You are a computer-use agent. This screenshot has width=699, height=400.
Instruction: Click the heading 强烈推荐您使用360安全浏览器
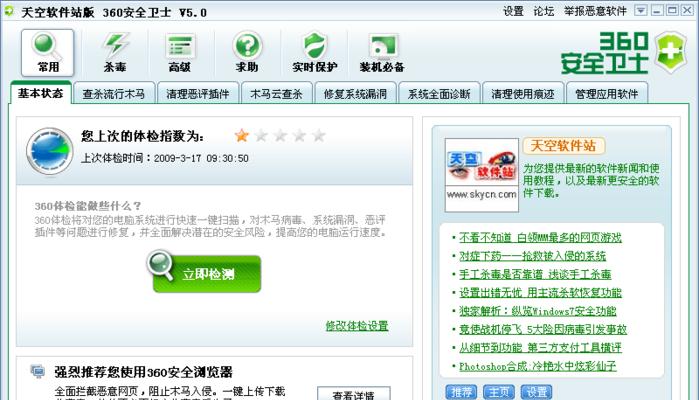(144, 372)
